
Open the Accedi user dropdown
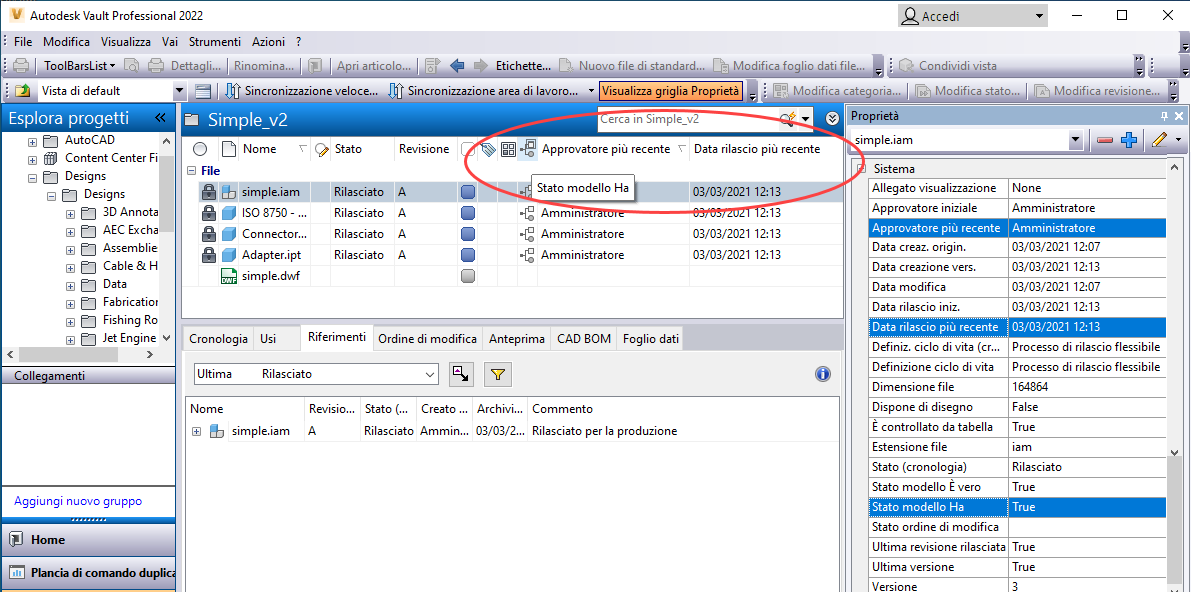[973, 16]
